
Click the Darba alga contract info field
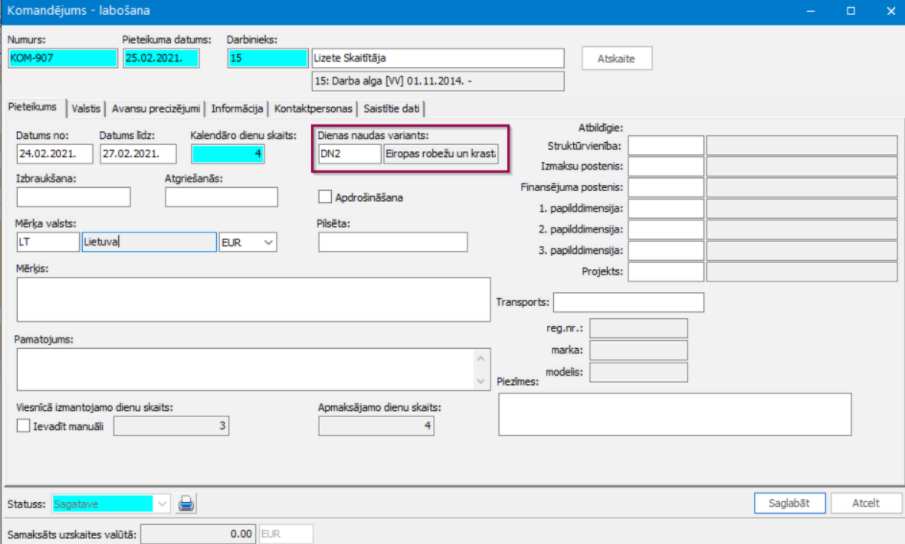point(438,81)
